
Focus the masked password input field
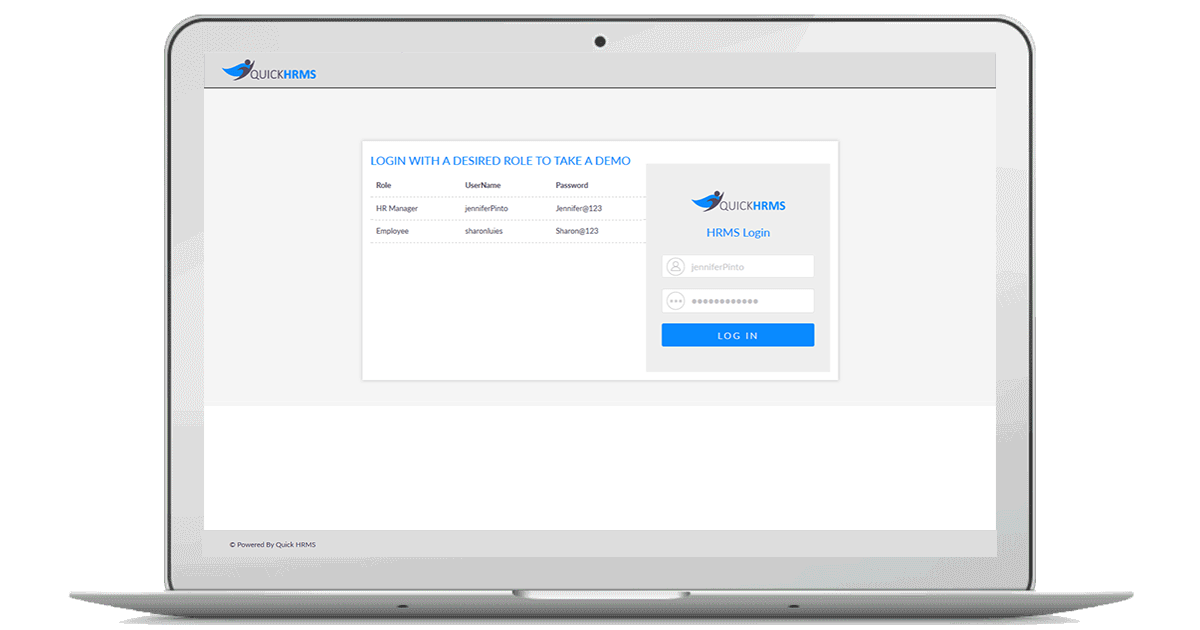click(748, 301)
